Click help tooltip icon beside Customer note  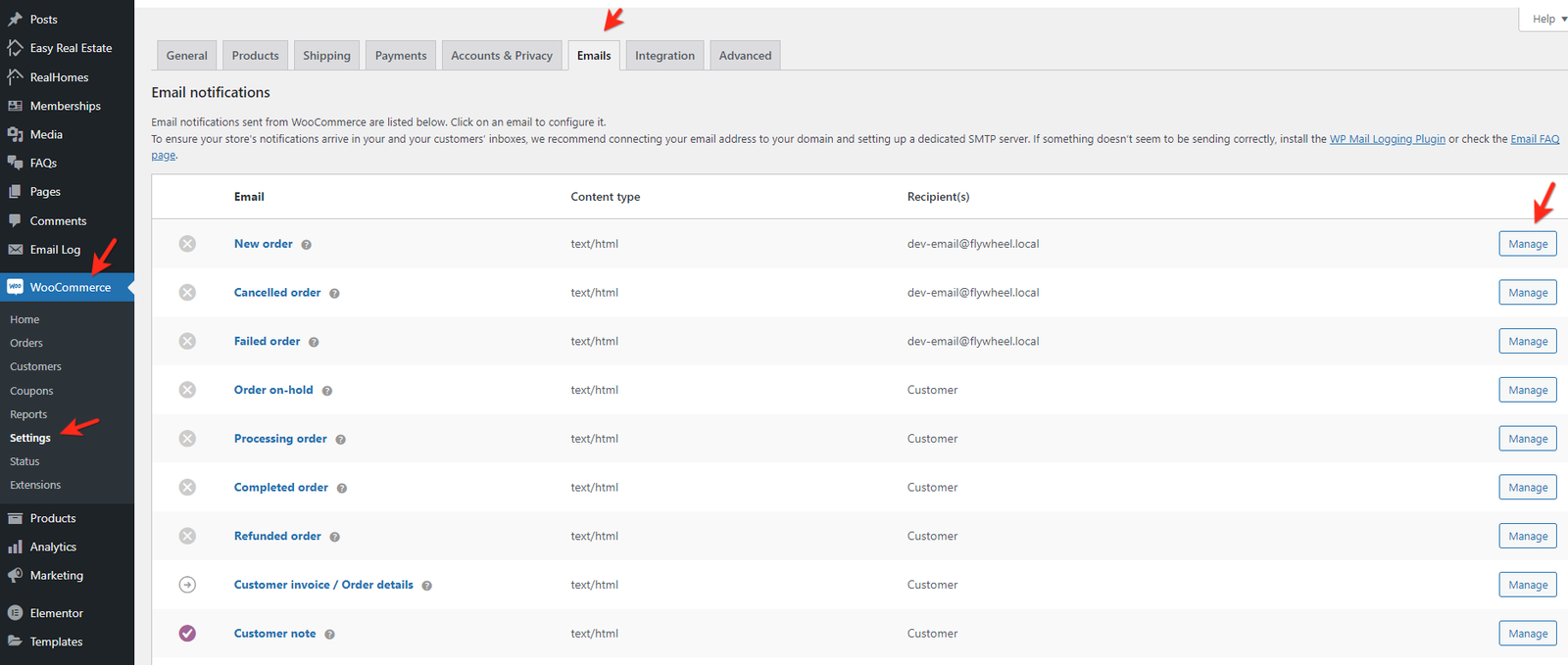point(329,635)
